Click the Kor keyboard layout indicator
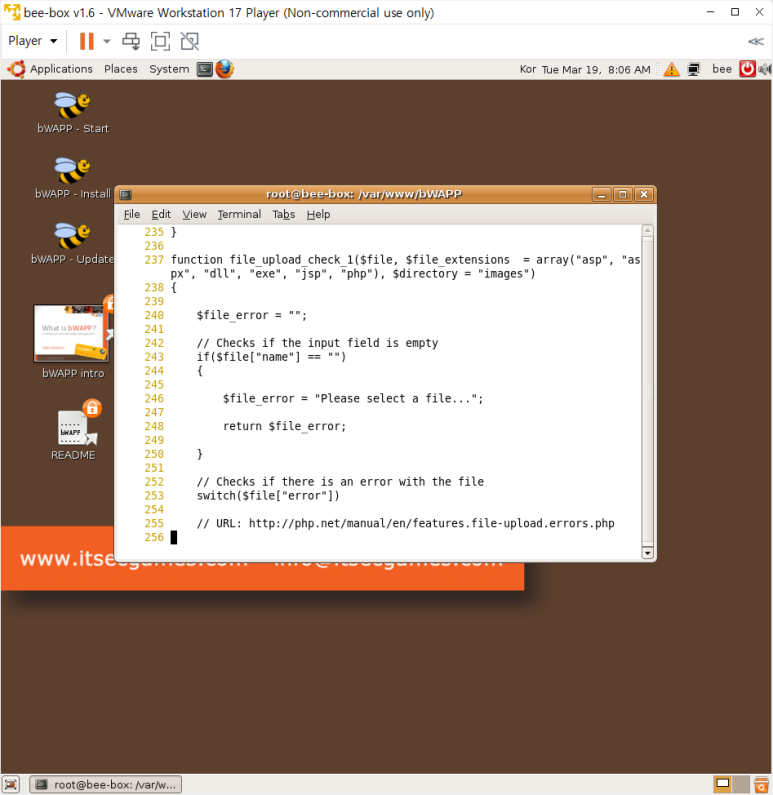 click(528, 69)
